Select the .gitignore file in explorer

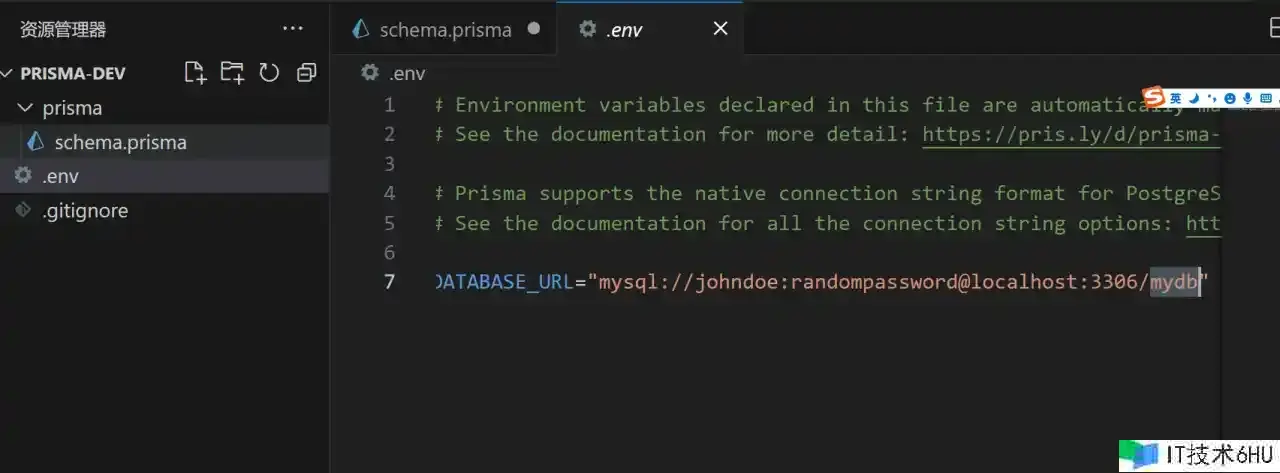(85, 210)
